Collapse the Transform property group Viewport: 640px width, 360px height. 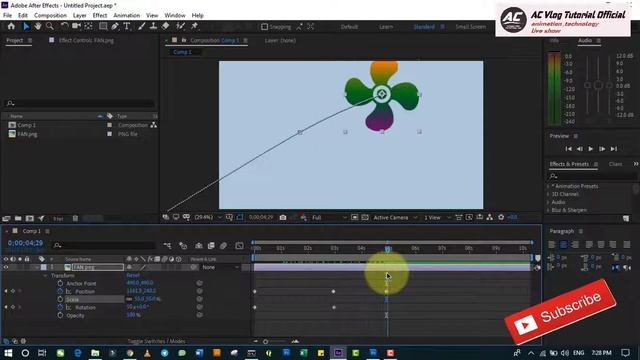(45, 276)
